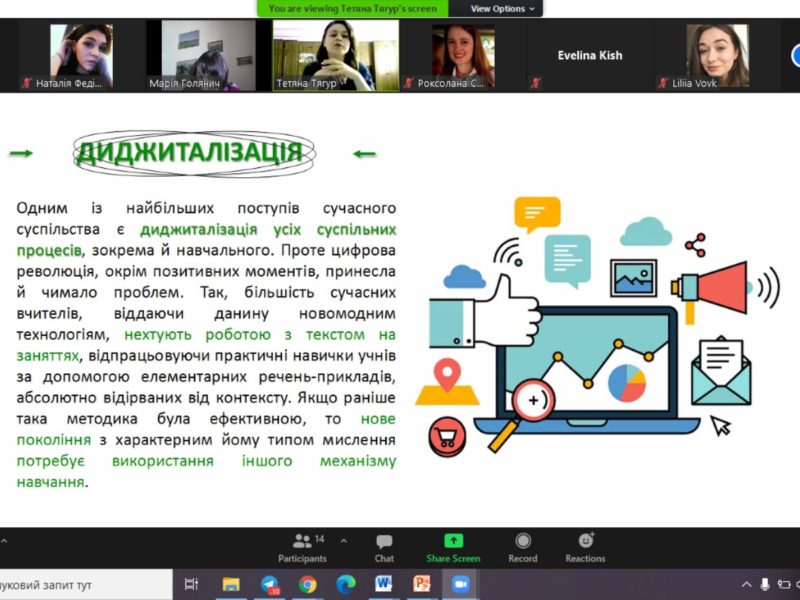Open the Chat panel
The width and height of the screenshot is (800, 600).
(384, 546)
